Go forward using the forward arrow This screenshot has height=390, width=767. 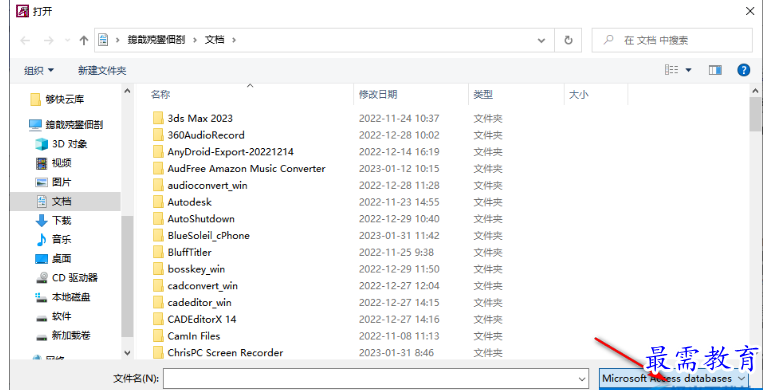(48, 40)
